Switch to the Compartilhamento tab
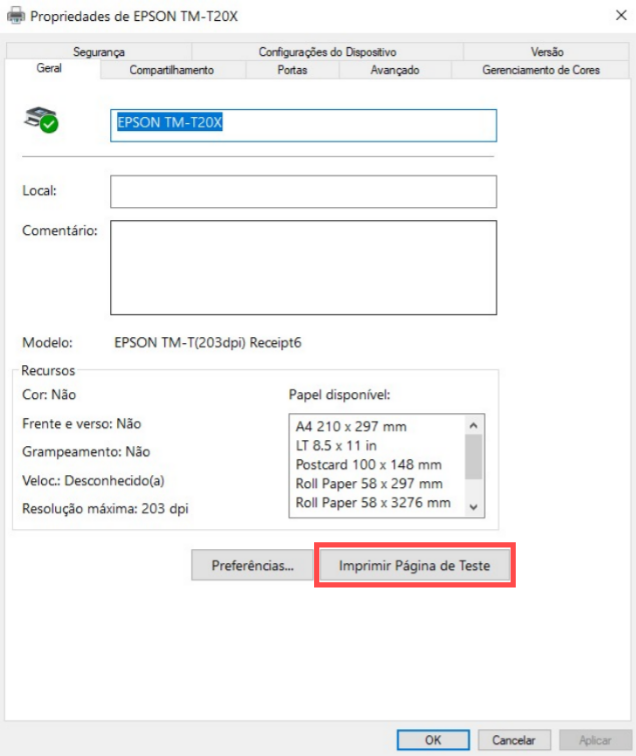 click(x=172, y=70)
